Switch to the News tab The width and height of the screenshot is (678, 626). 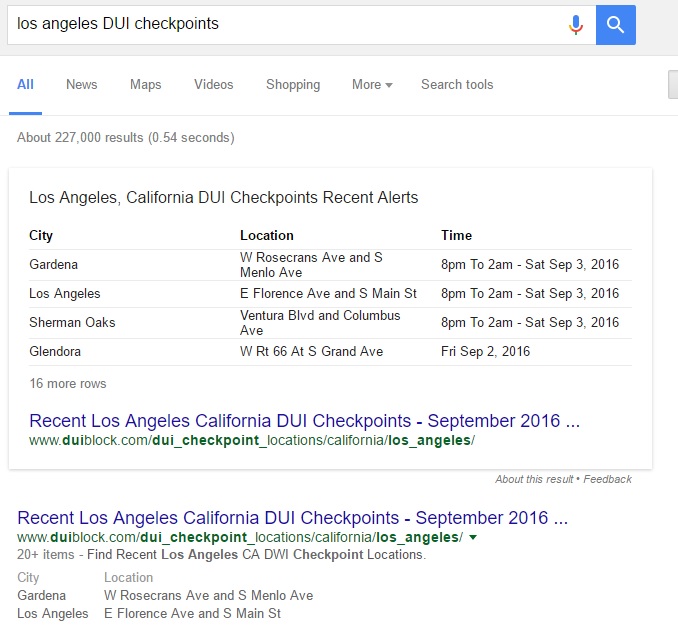point(81,85)
